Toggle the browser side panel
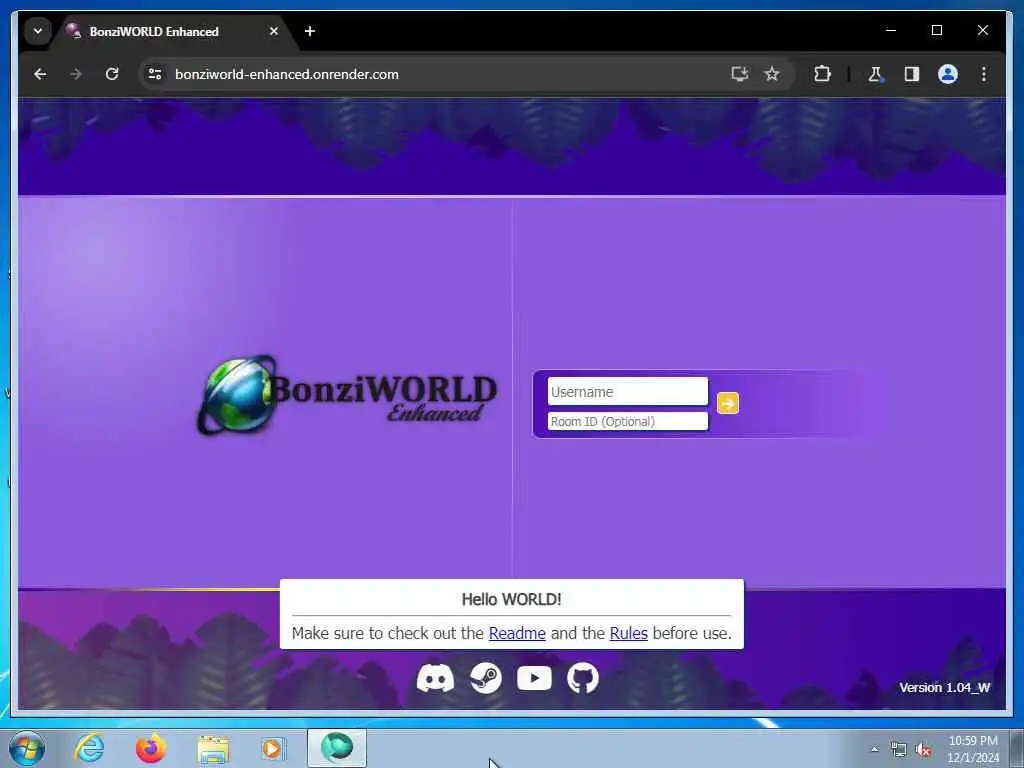 [912, 74]
